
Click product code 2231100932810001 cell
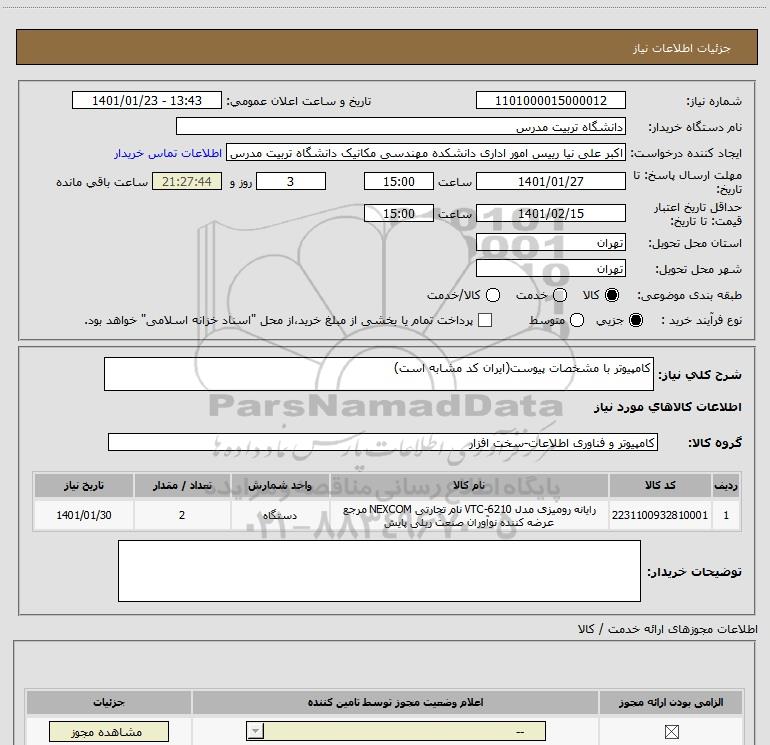660,515
